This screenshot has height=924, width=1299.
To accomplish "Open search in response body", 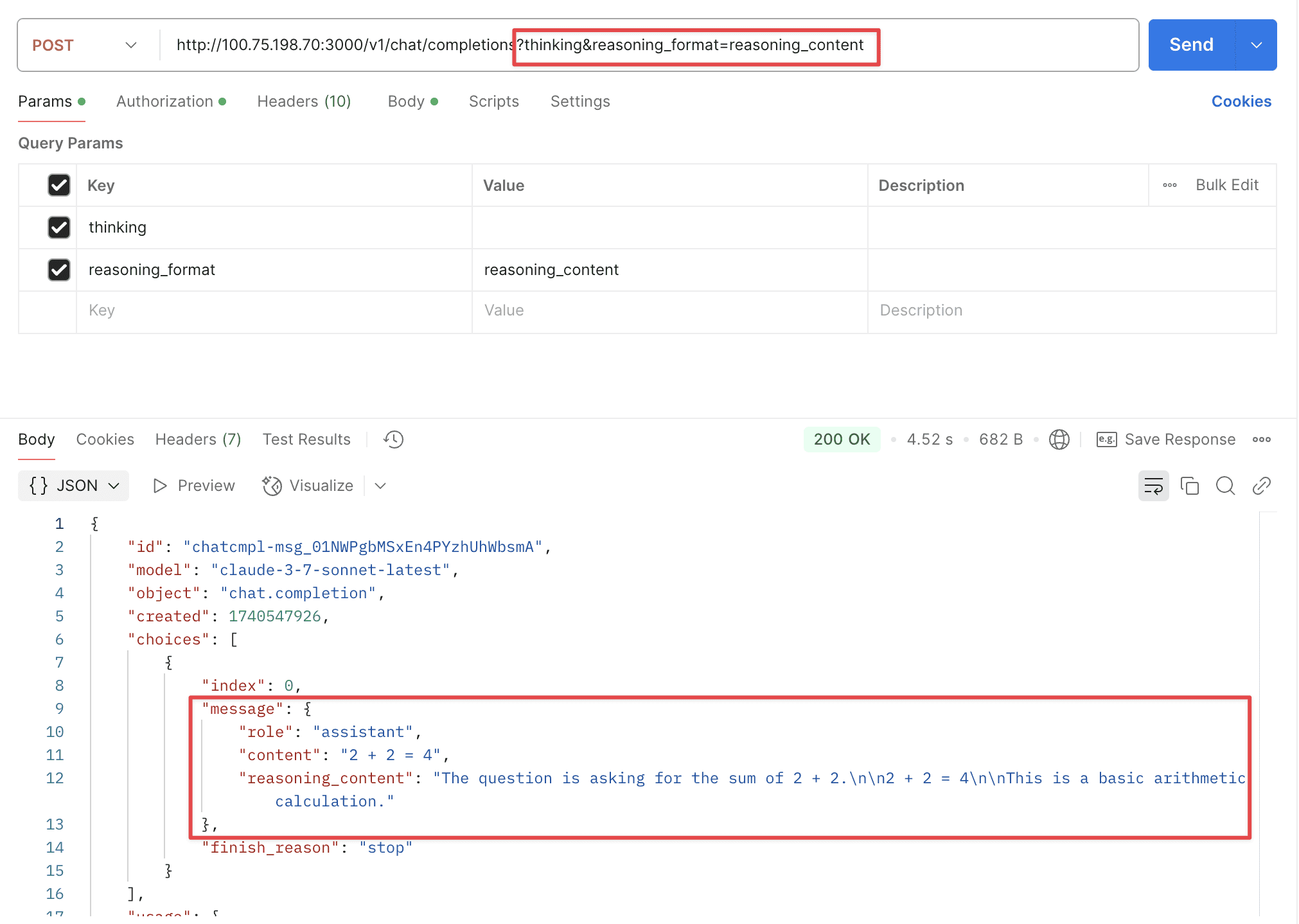I will click(x=1225, y=486).
